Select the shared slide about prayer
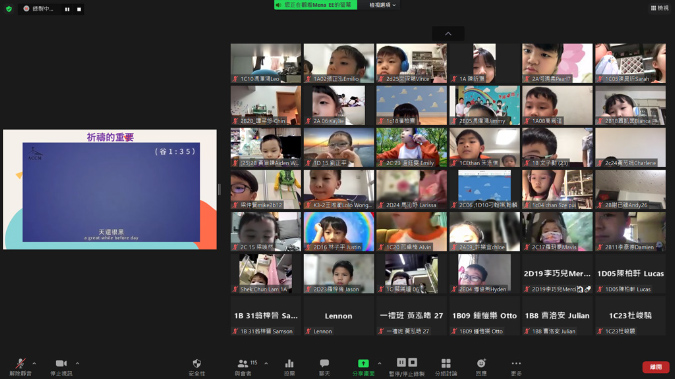Screen dimensions: 675x379 (110, 190)
